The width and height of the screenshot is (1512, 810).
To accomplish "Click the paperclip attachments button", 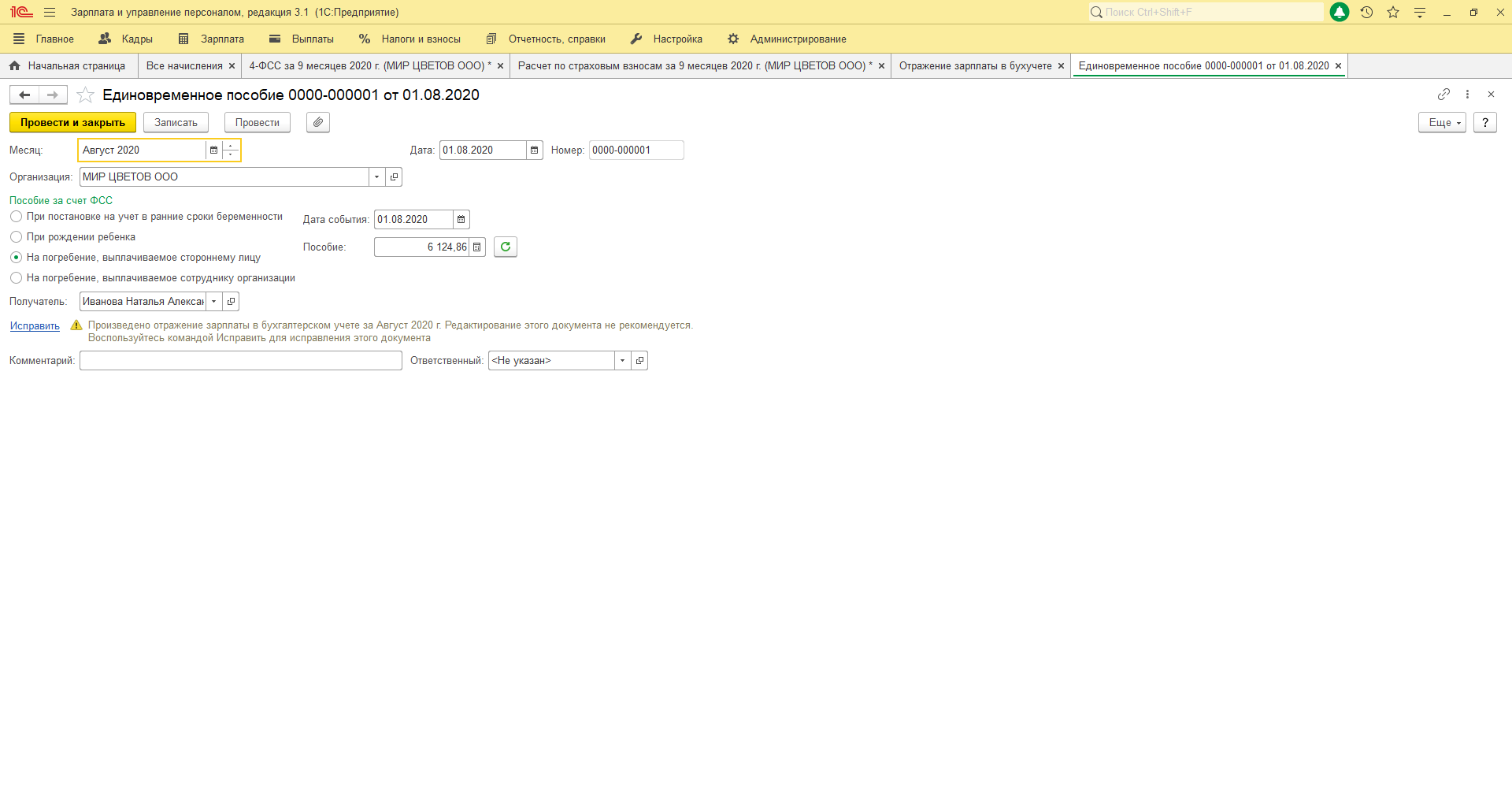I will click(x=318, y=123).
